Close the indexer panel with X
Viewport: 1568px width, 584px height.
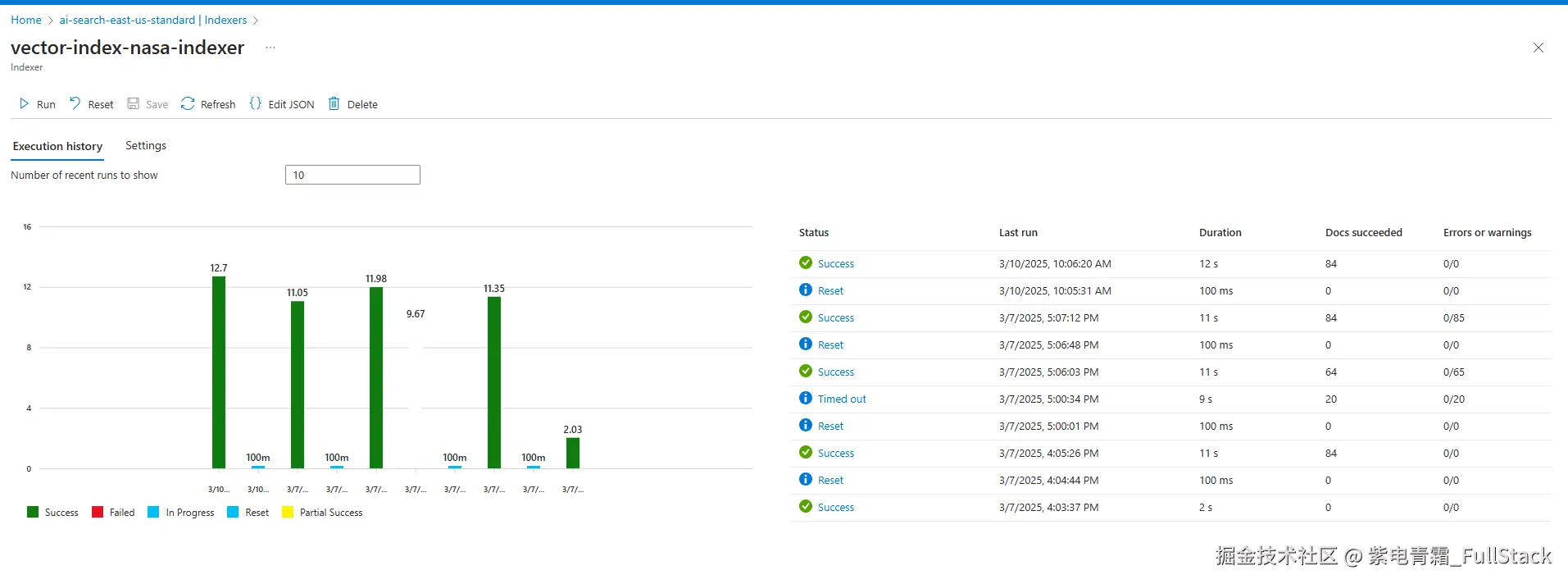1538,48
